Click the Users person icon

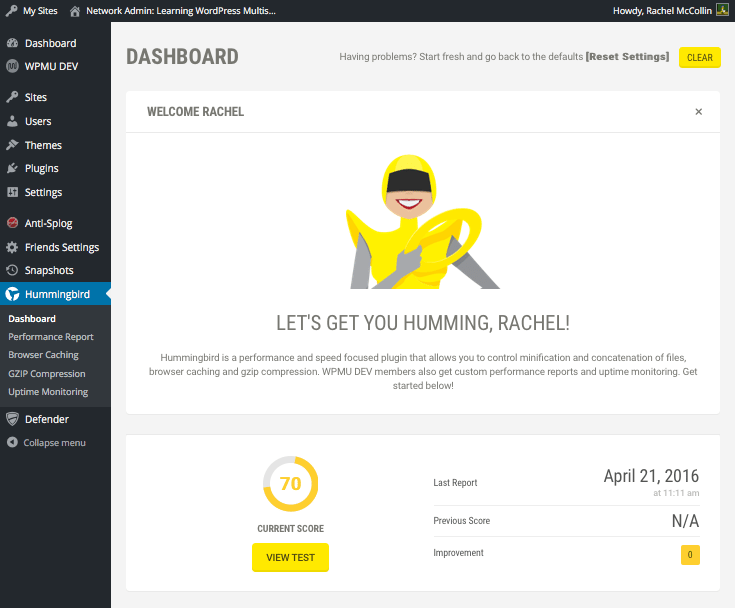click(x=13, y=121)
